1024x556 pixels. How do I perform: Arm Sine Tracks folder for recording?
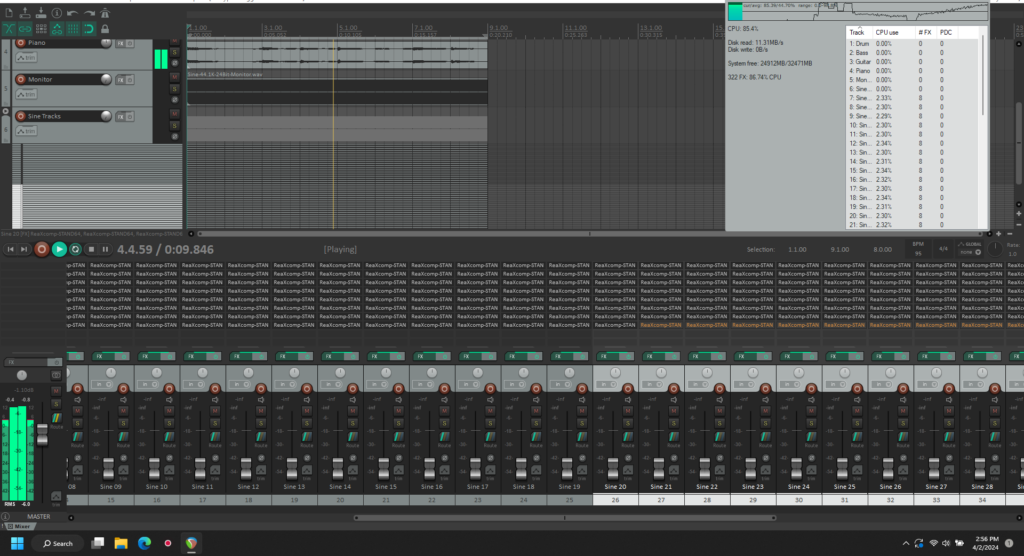tap(21, 116)
